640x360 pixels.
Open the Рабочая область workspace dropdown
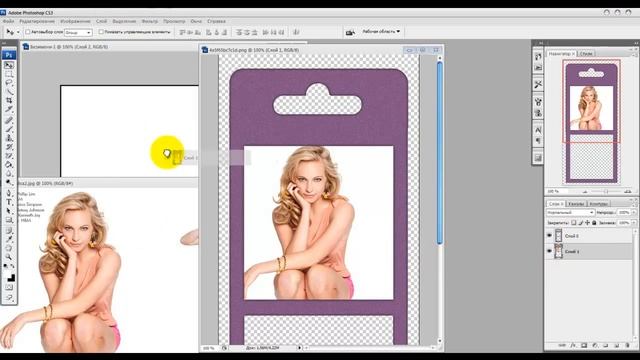pyautogui.click(x=381, y=31)
